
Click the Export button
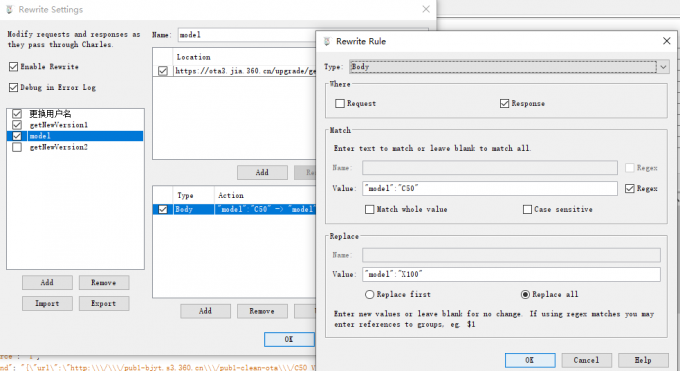click(x=104, y=303)
